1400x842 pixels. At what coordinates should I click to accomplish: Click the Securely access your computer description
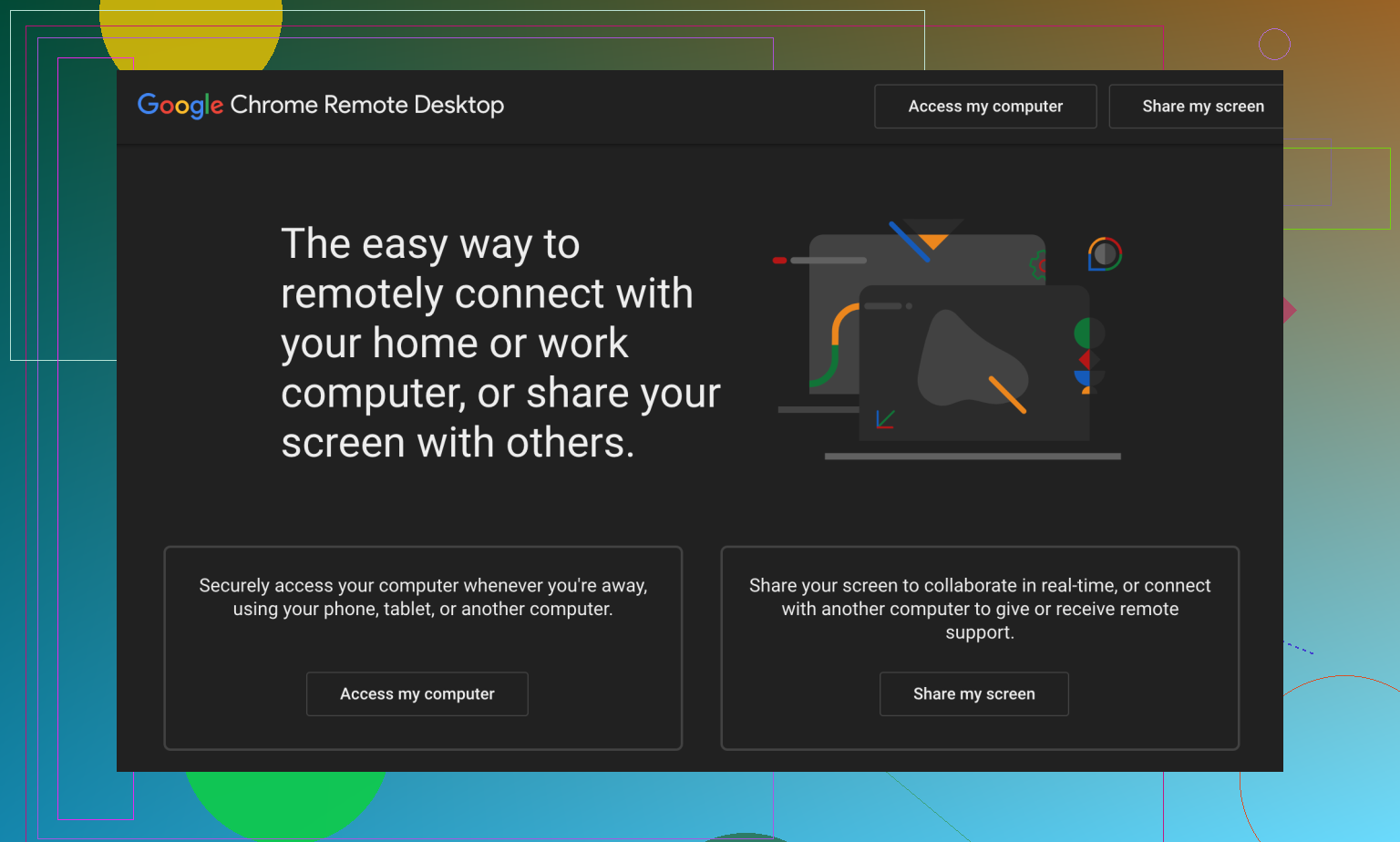tap(423, 597)
